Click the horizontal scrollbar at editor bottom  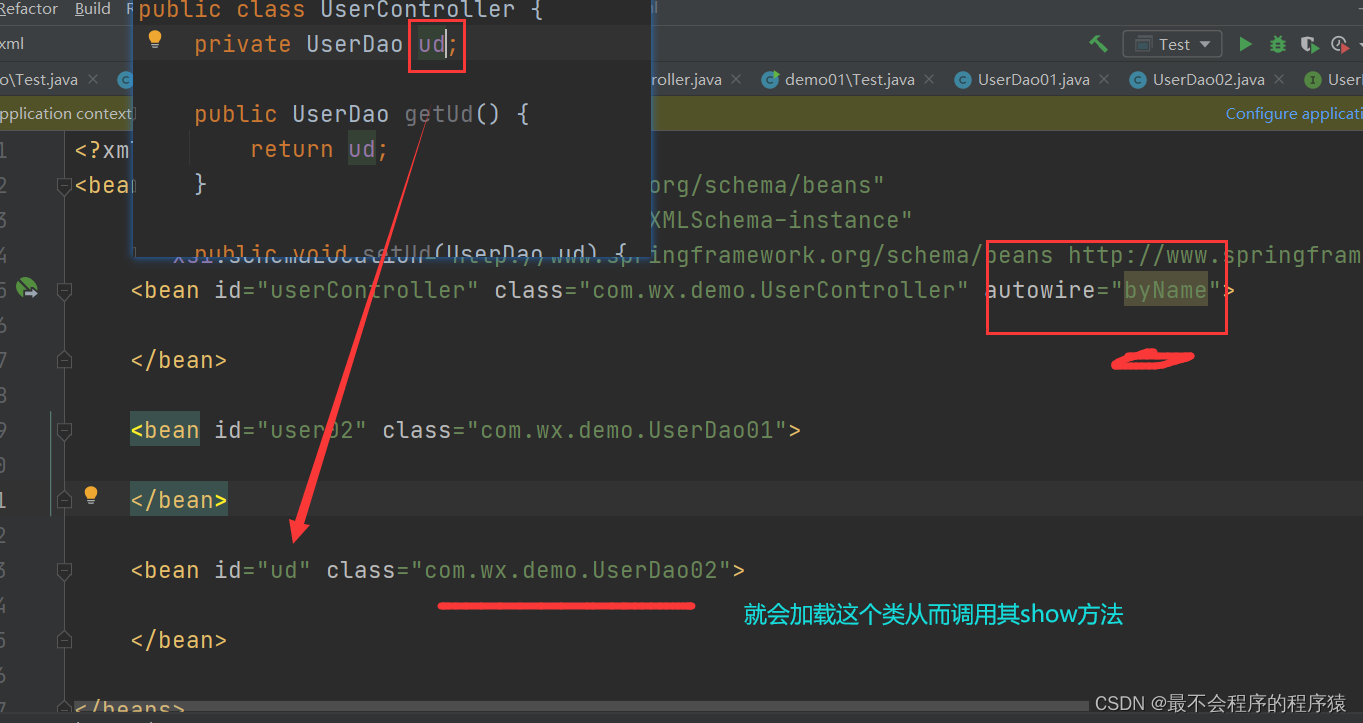click(580, 706)
